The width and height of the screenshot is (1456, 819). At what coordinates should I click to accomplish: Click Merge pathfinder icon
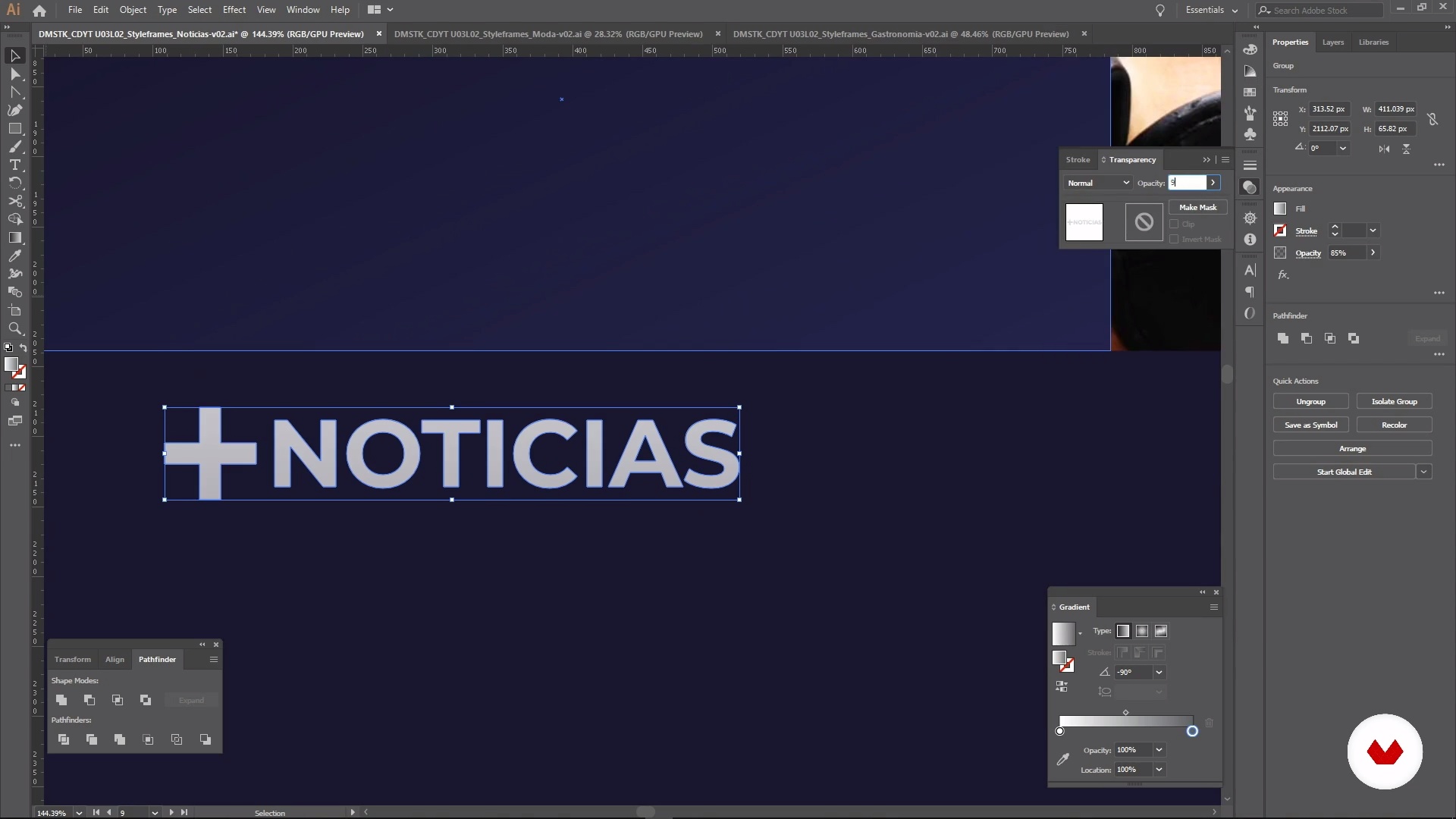pyautogui.click(x=120, y=739)
